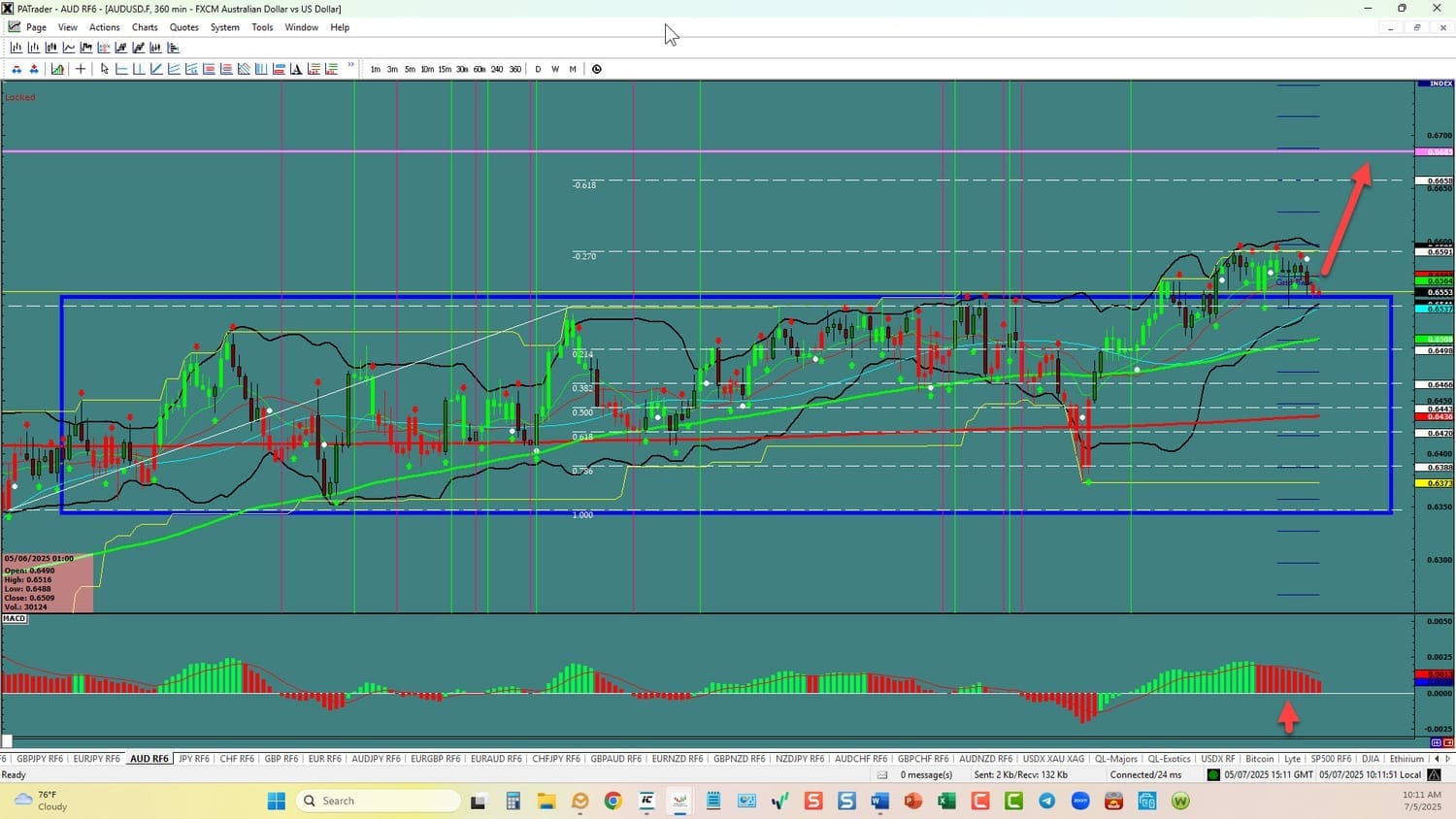This screenshot has width=1456, height=819.
Task: Click the MACD indicator label
Action: point(15,618)
